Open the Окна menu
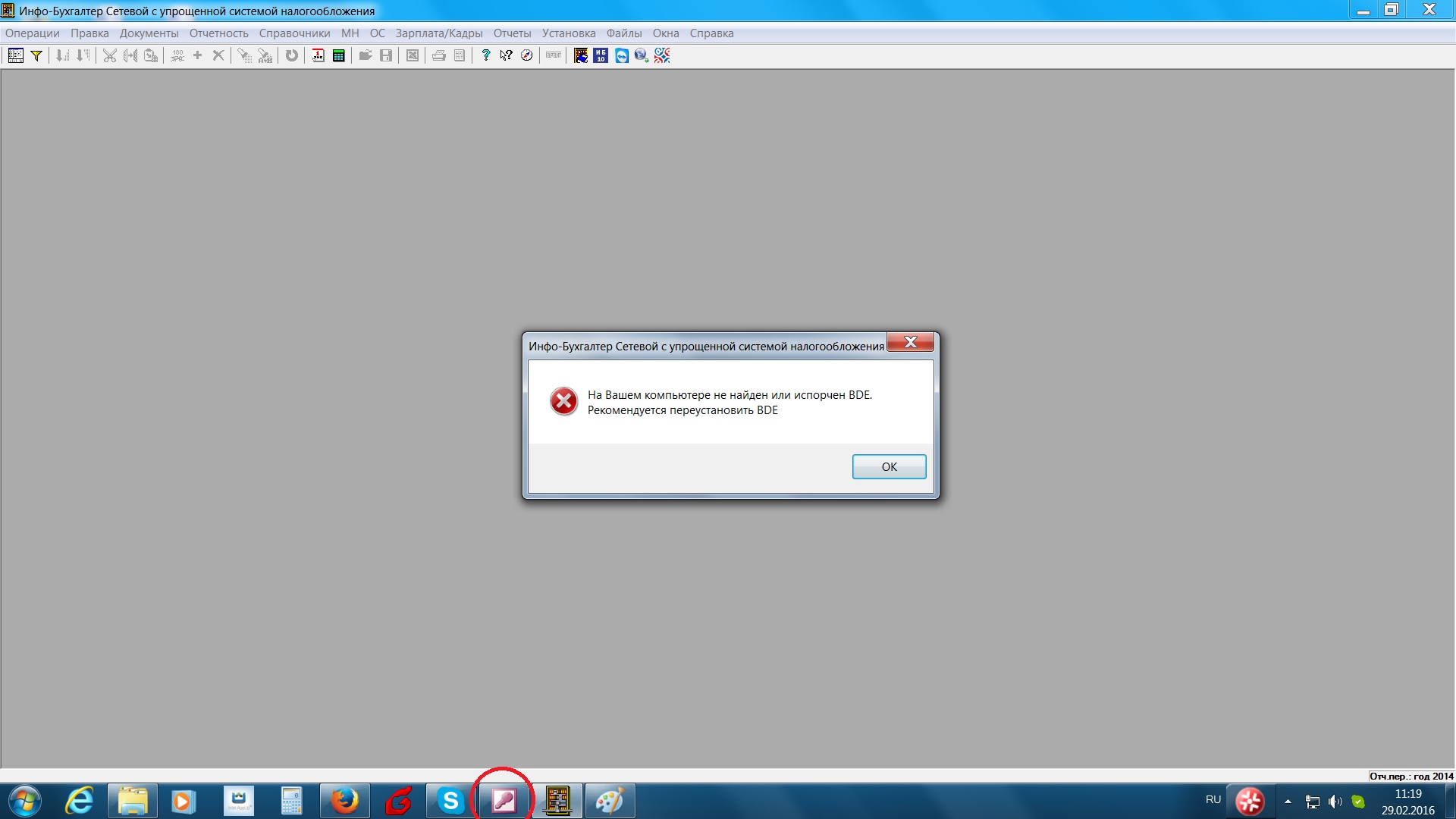The width and height of the screenshot is (1456, 819). pyautogui.click(x=665, y=33)
